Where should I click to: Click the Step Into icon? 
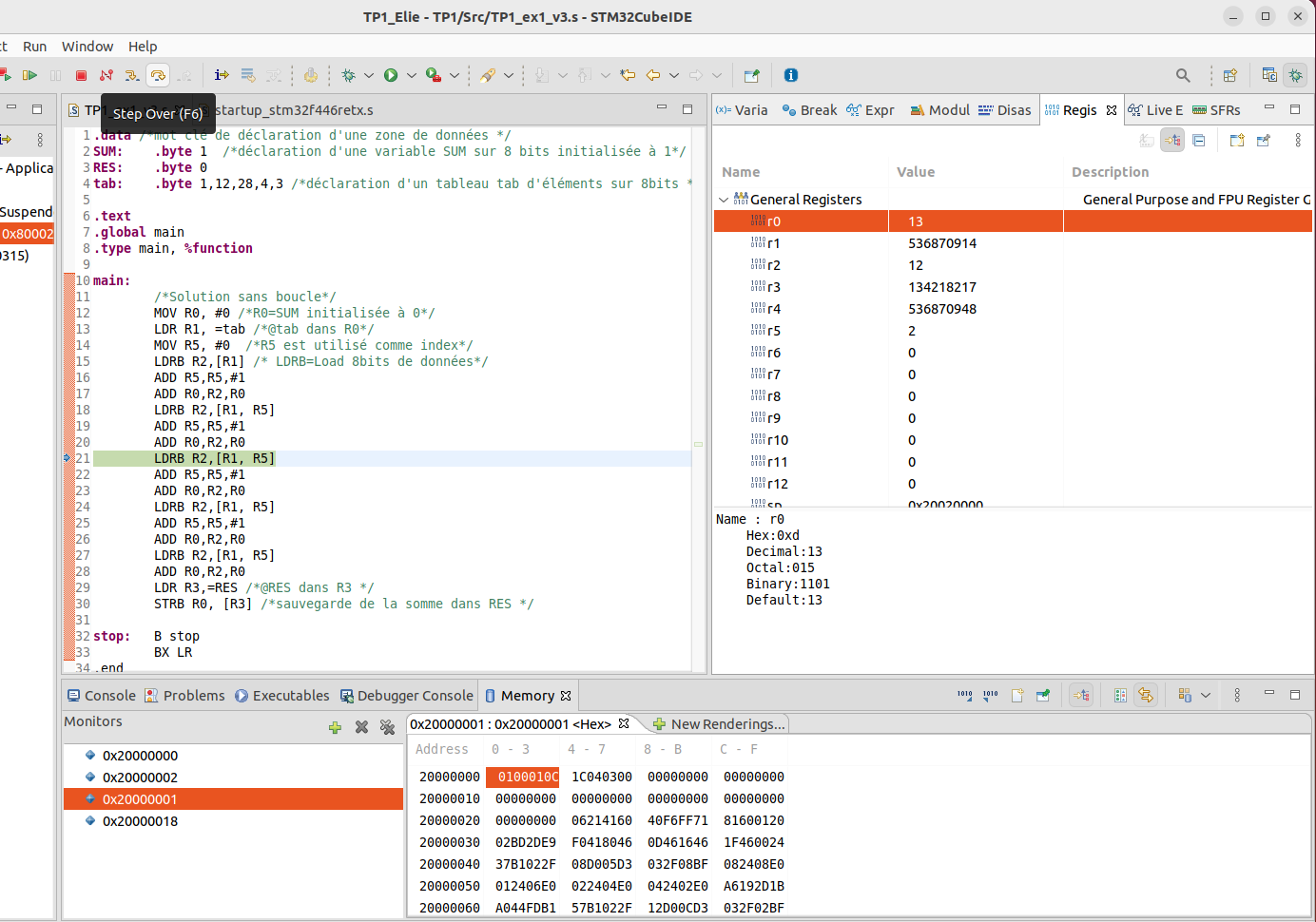pyautogui.click(x=132, y=75)
